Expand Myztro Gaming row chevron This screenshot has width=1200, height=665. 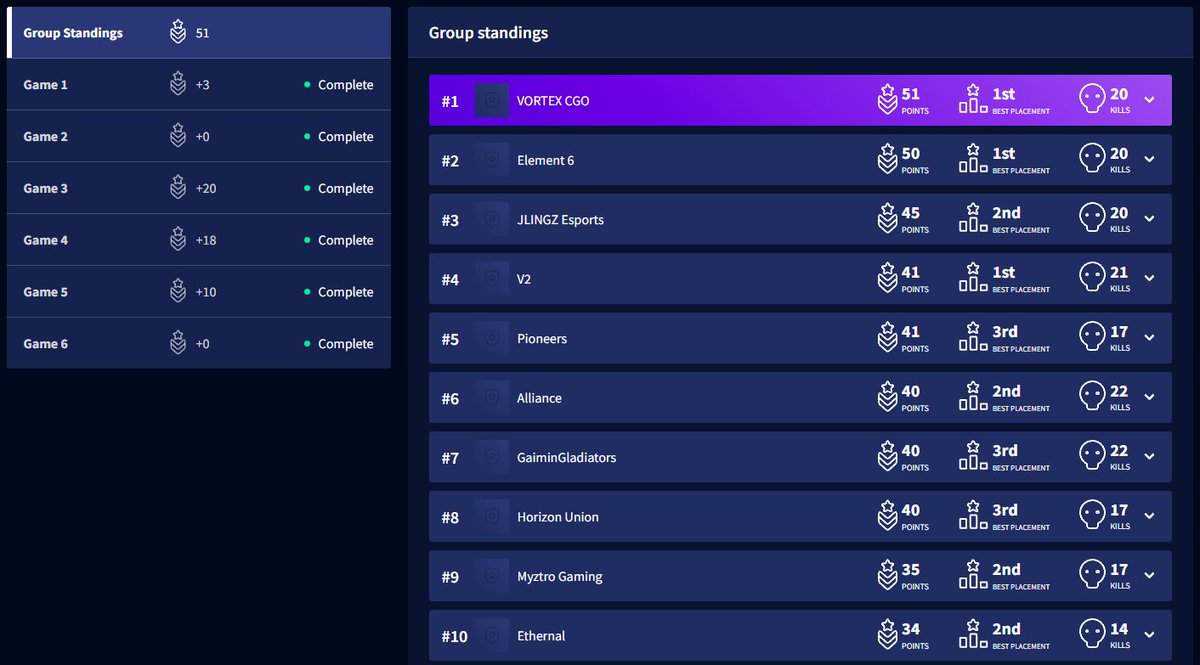click(1149, 576)
